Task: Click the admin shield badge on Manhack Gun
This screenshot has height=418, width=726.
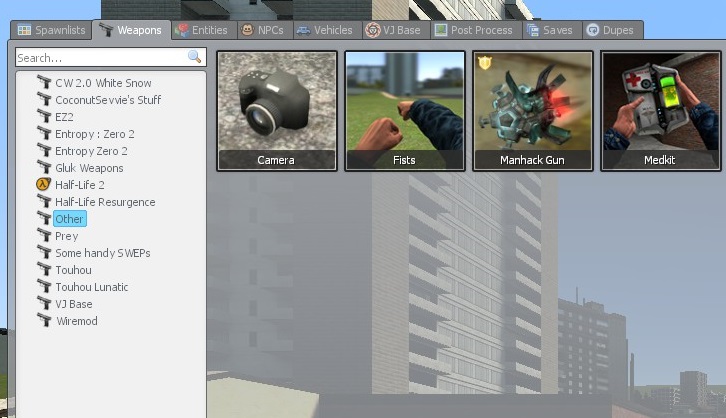Action: click(485, 62)
